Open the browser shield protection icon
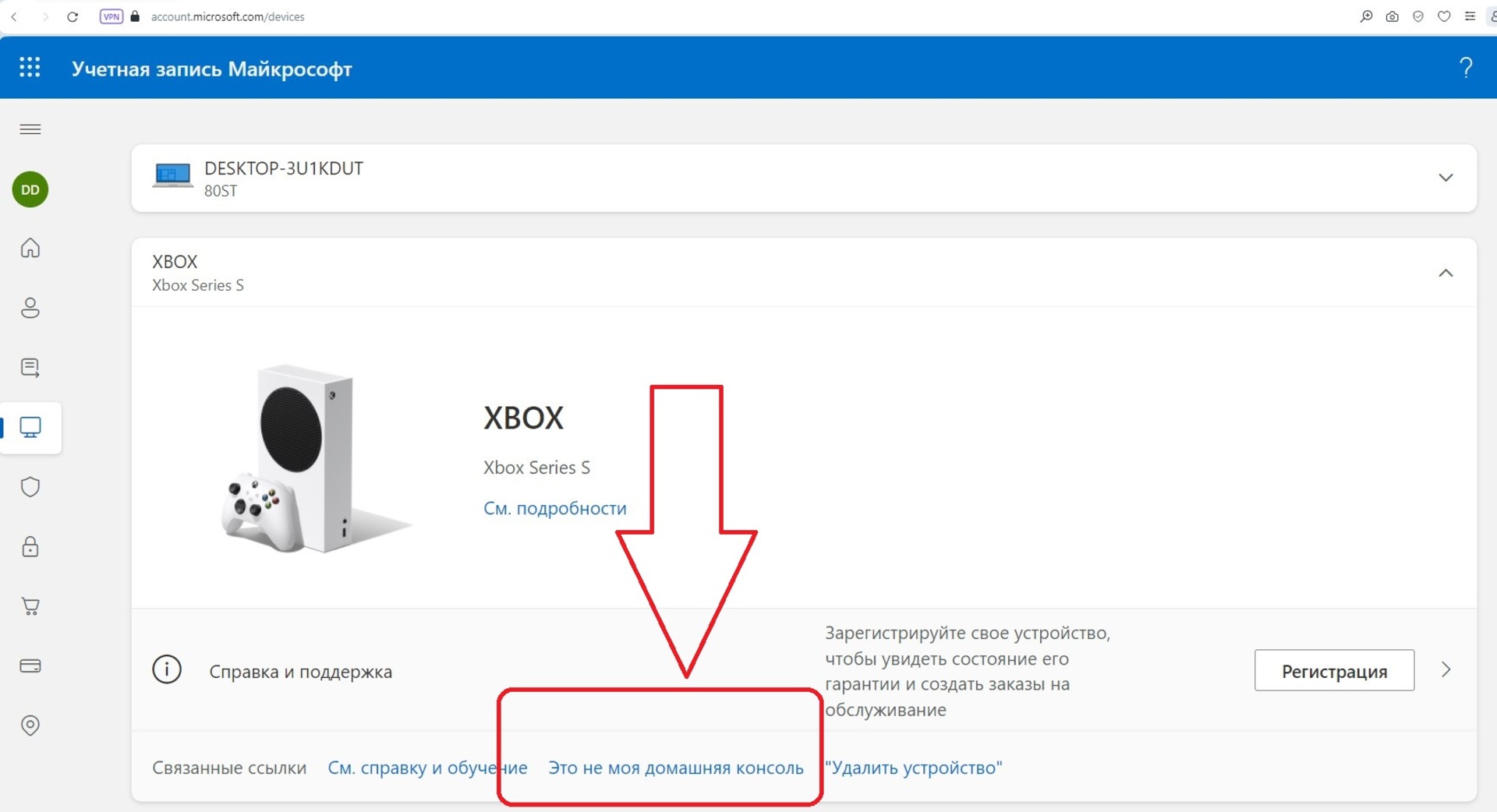Image resolution: width=1497 pixels, height=812 pixels. tap(1418, 16)
